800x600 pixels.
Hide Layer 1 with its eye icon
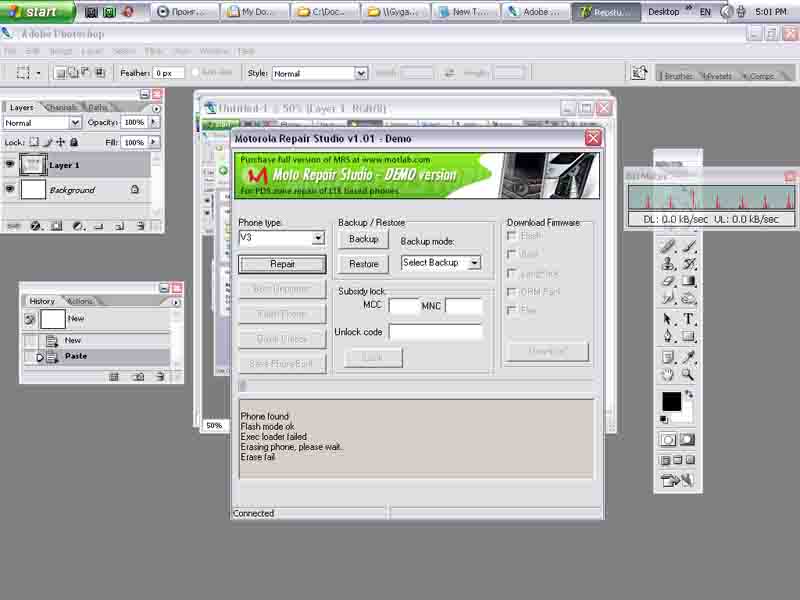pyautogui.click(x=9, y=165)
